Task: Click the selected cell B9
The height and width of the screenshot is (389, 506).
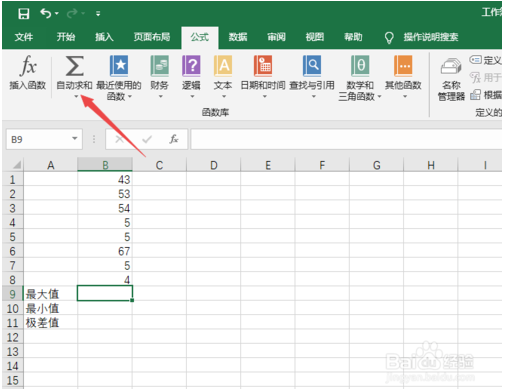Action: click(x=105, y=293)
